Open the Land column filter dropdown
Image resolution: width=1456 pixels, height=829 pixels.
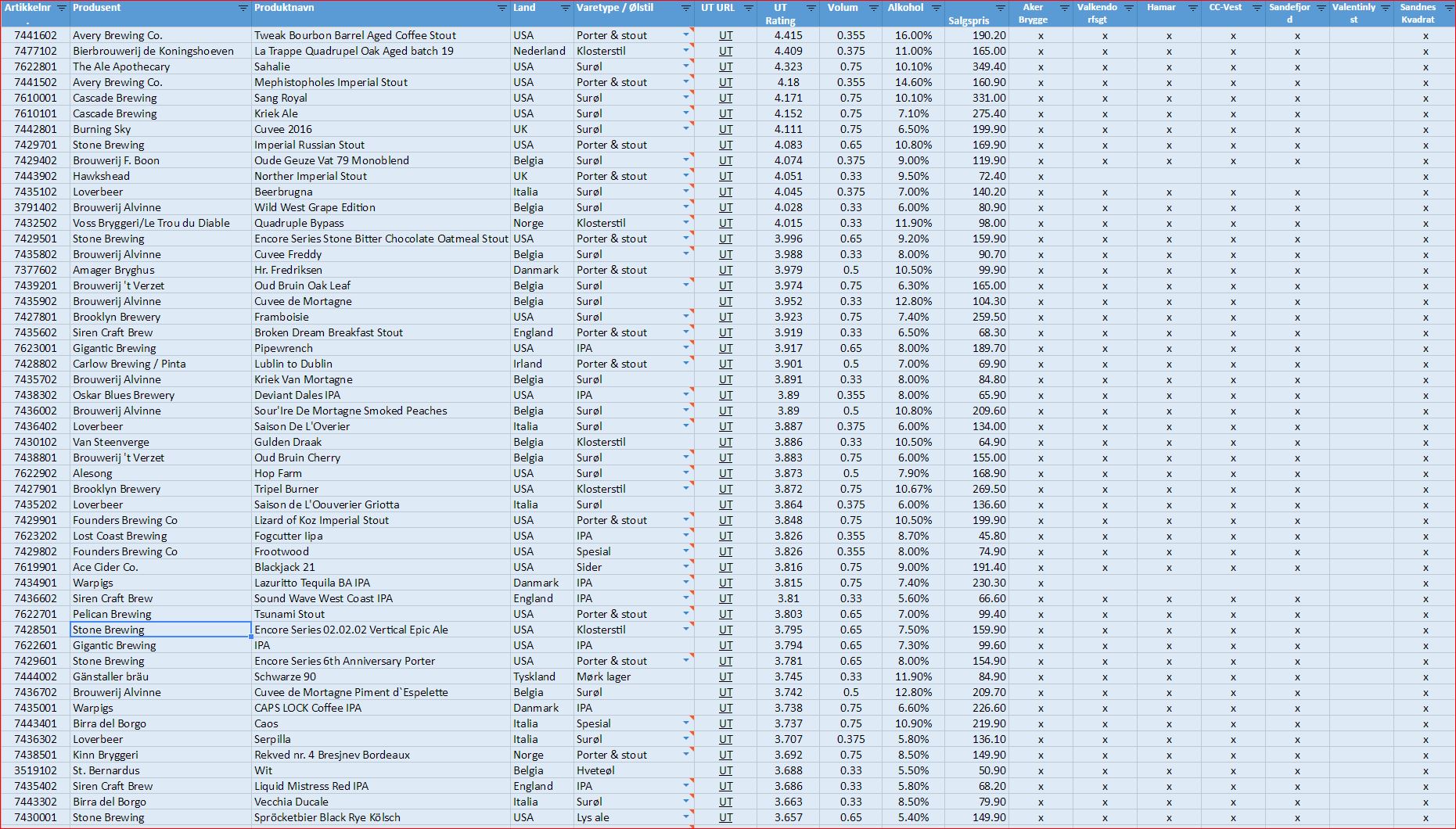click(x=566, y=8)
